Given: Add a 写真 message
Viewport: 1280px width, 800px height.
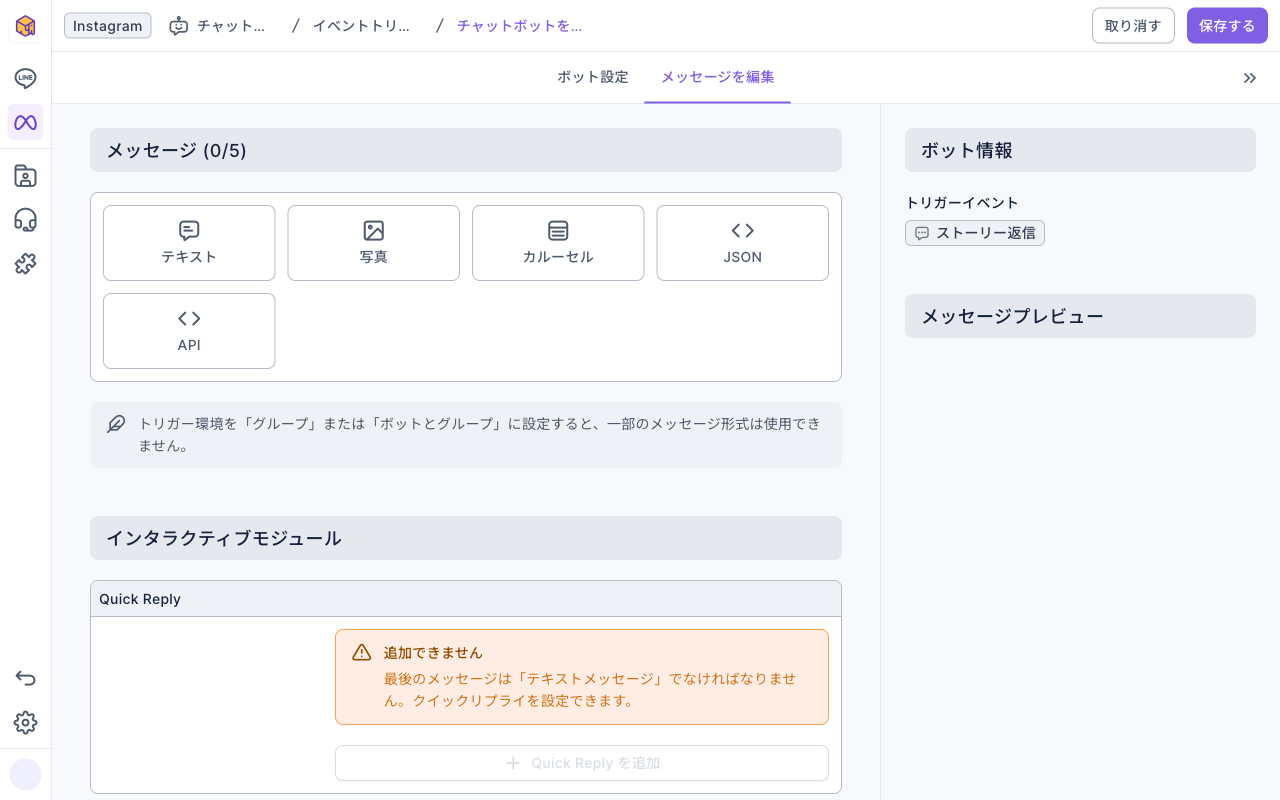Looking at the screenshot, I should point(374,243).
